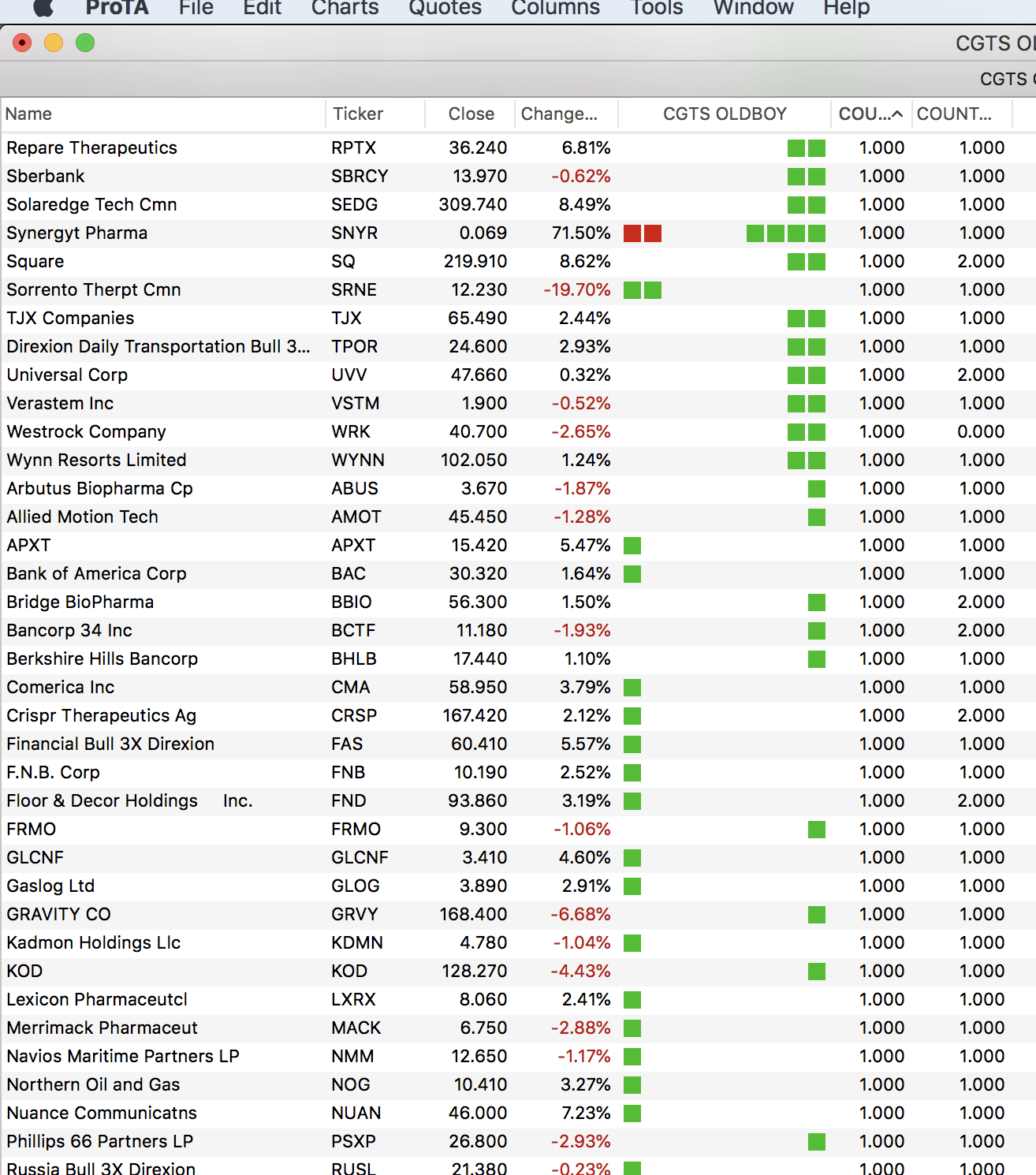The width and height of the screenshot is (1036, 1175).
Task: Sort by the Ticker column header
Action: (375, 114)
